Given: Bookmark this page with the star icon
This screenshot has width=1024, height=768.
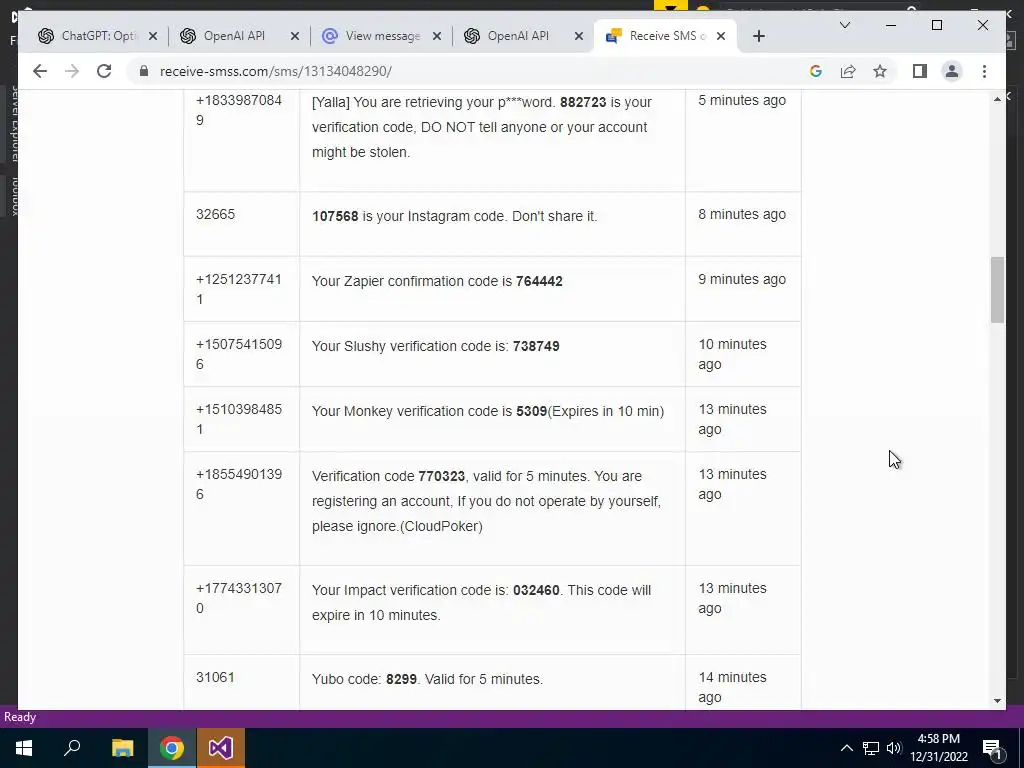Looking at the screenshot, I should click(x=880, y=71).
